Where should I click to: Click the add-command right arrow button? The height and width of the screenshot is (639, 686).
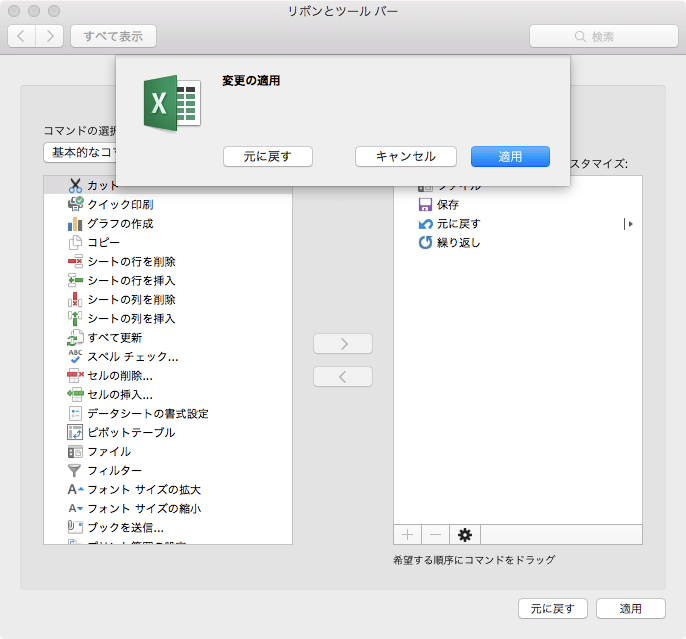(343, 344)
